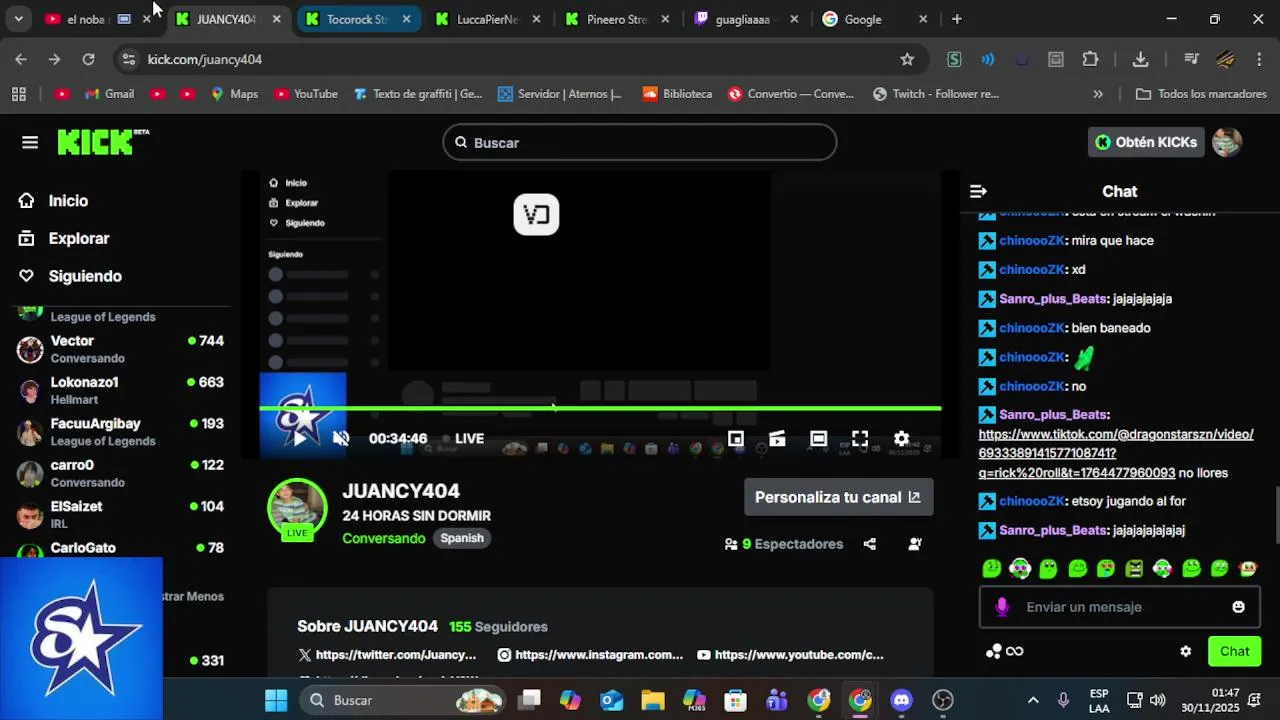Show hidden system tray icons
This screenshot has width=1280, height=720.
[x=1033, y=700]
